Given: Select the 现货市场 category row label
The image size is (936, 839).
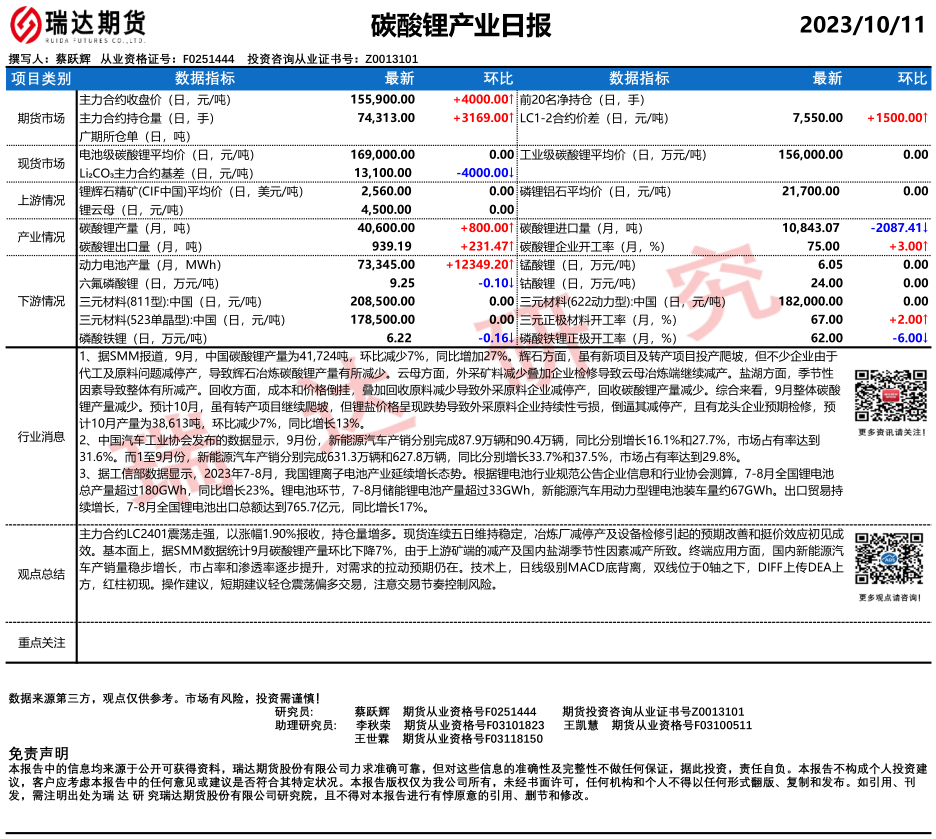Looking at the screenshot, I should tap(41, 163).
